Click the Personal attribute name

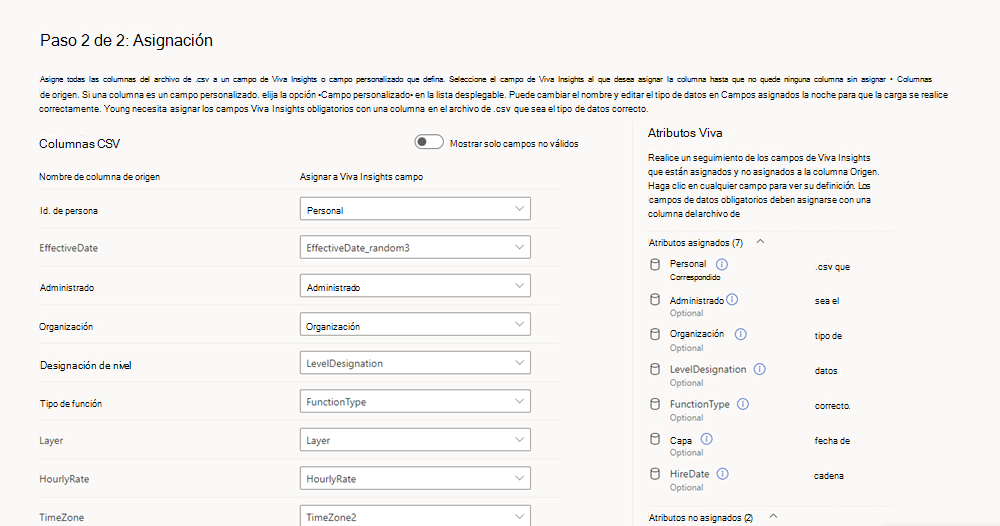tap(688, 263)
